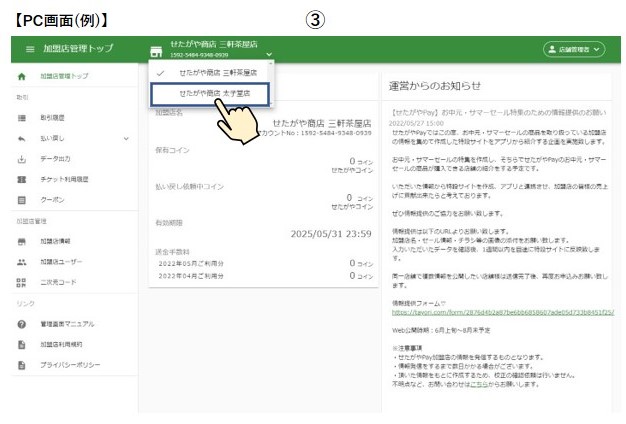Click the プライバシーポリシー document icon
This screenshot has height=424, width=626.
22,365
